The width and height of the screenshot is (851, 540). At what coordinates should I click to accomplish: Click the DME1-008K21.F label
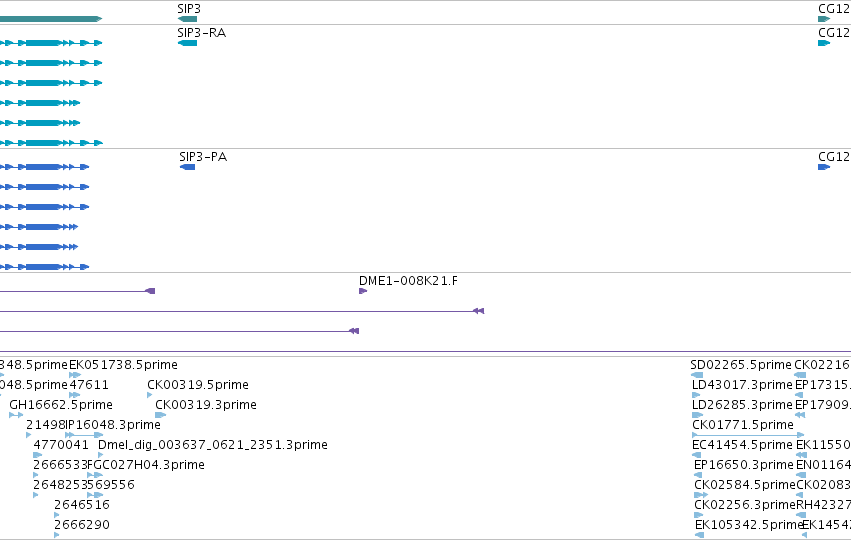pyautogui.click(x=408, y=281)
